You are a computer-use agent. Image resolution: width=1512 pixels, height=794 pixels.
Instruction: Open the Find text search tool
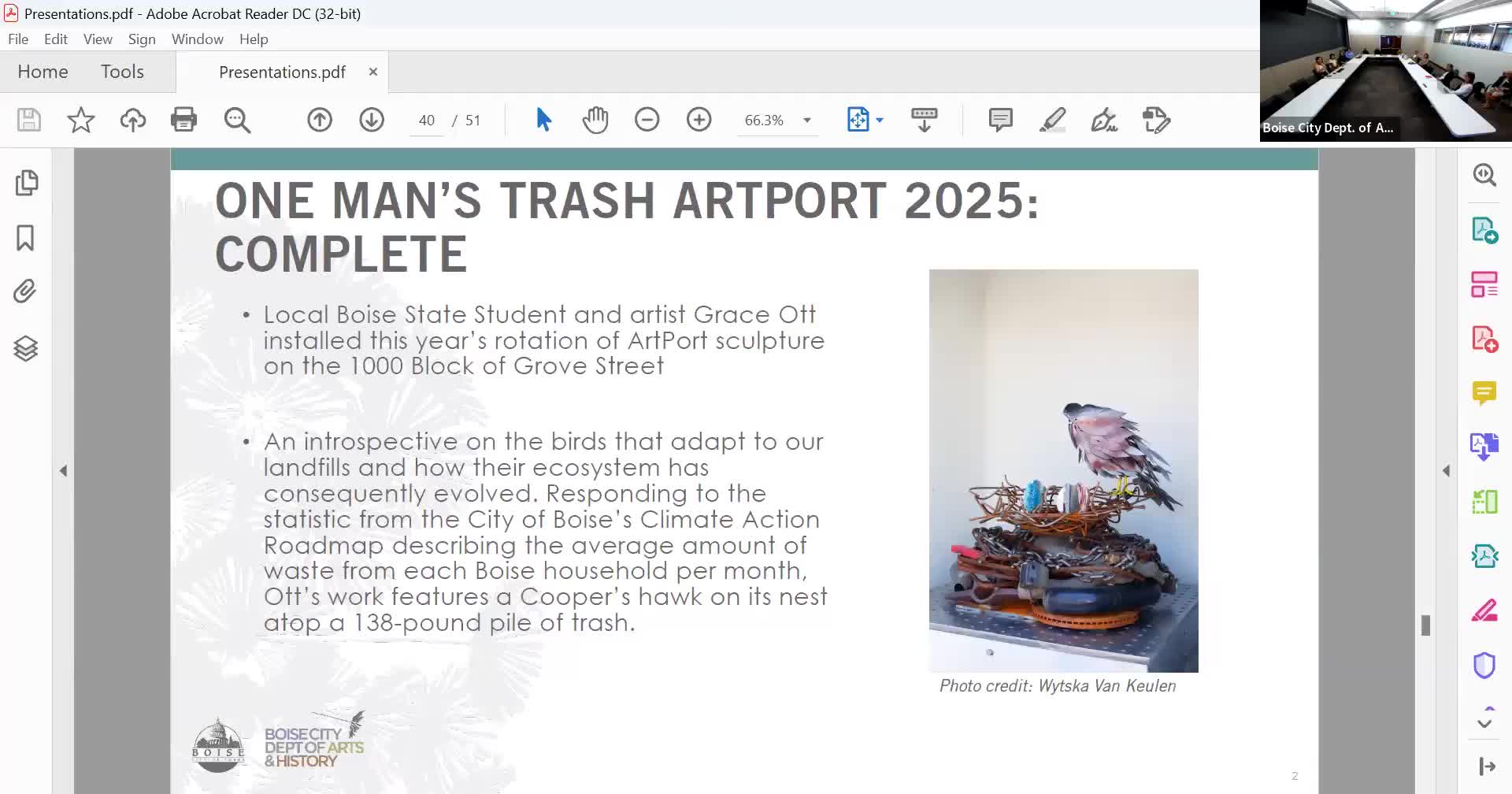(237, 120)
